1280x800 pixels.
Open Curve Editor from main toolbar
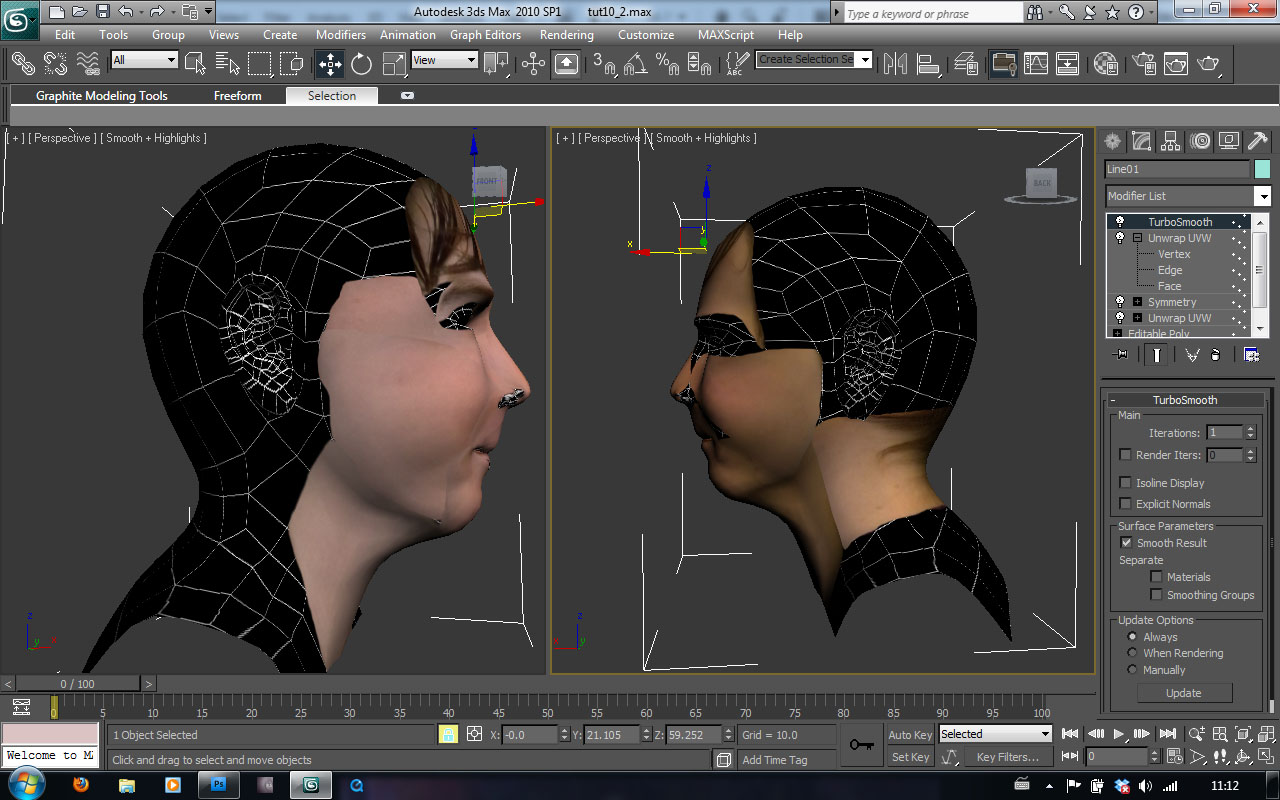coord(1036,64)
